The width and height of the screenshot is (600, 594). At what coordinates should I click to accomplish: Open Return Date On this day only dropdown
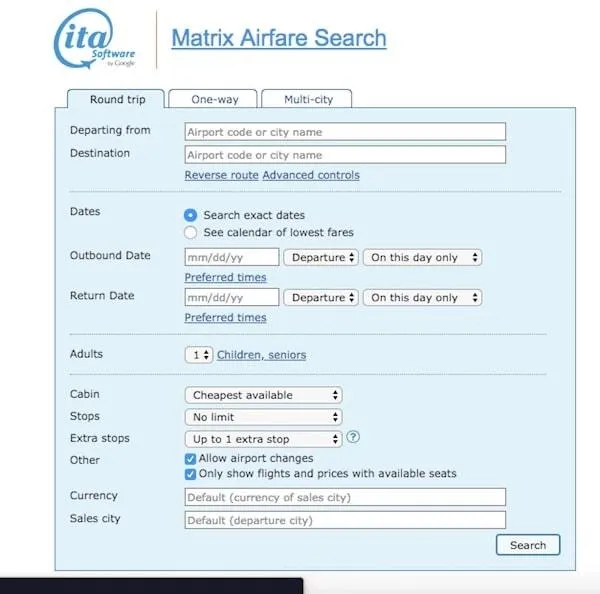tap(422, 297)
